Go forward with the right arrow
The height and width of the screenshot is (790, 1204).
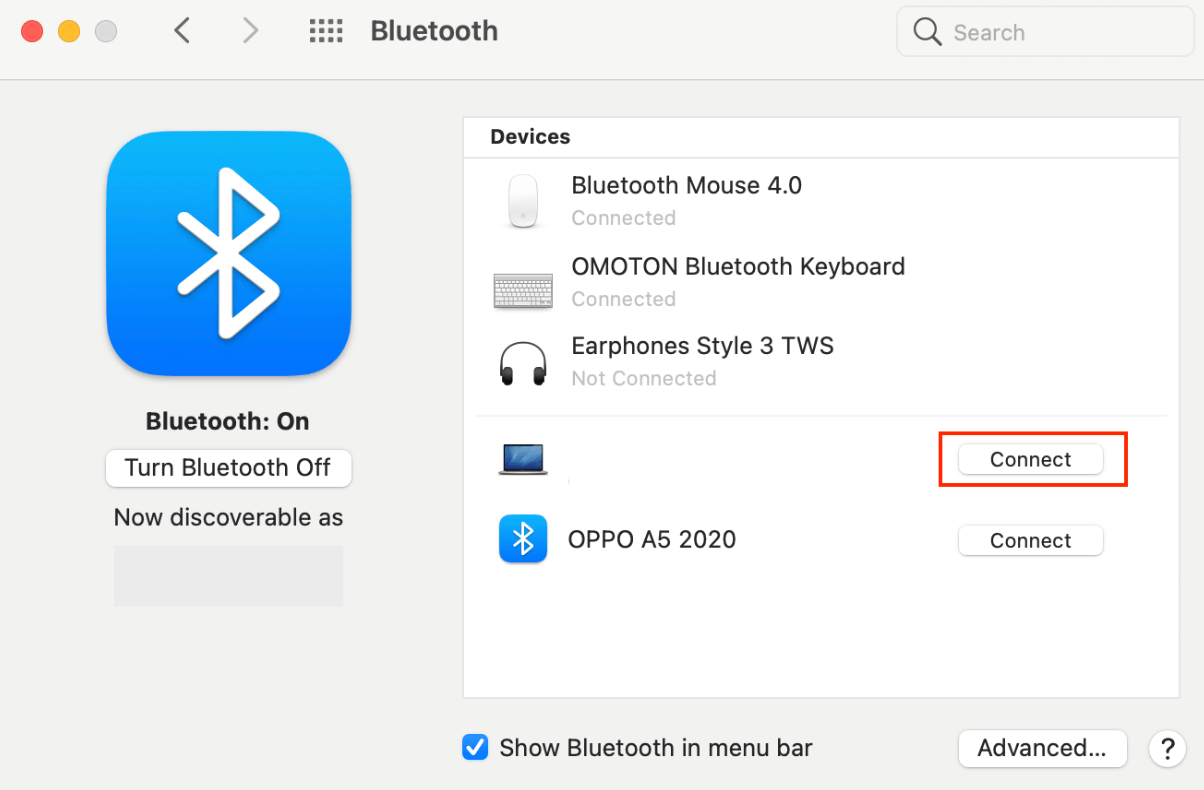coord(250,31)
